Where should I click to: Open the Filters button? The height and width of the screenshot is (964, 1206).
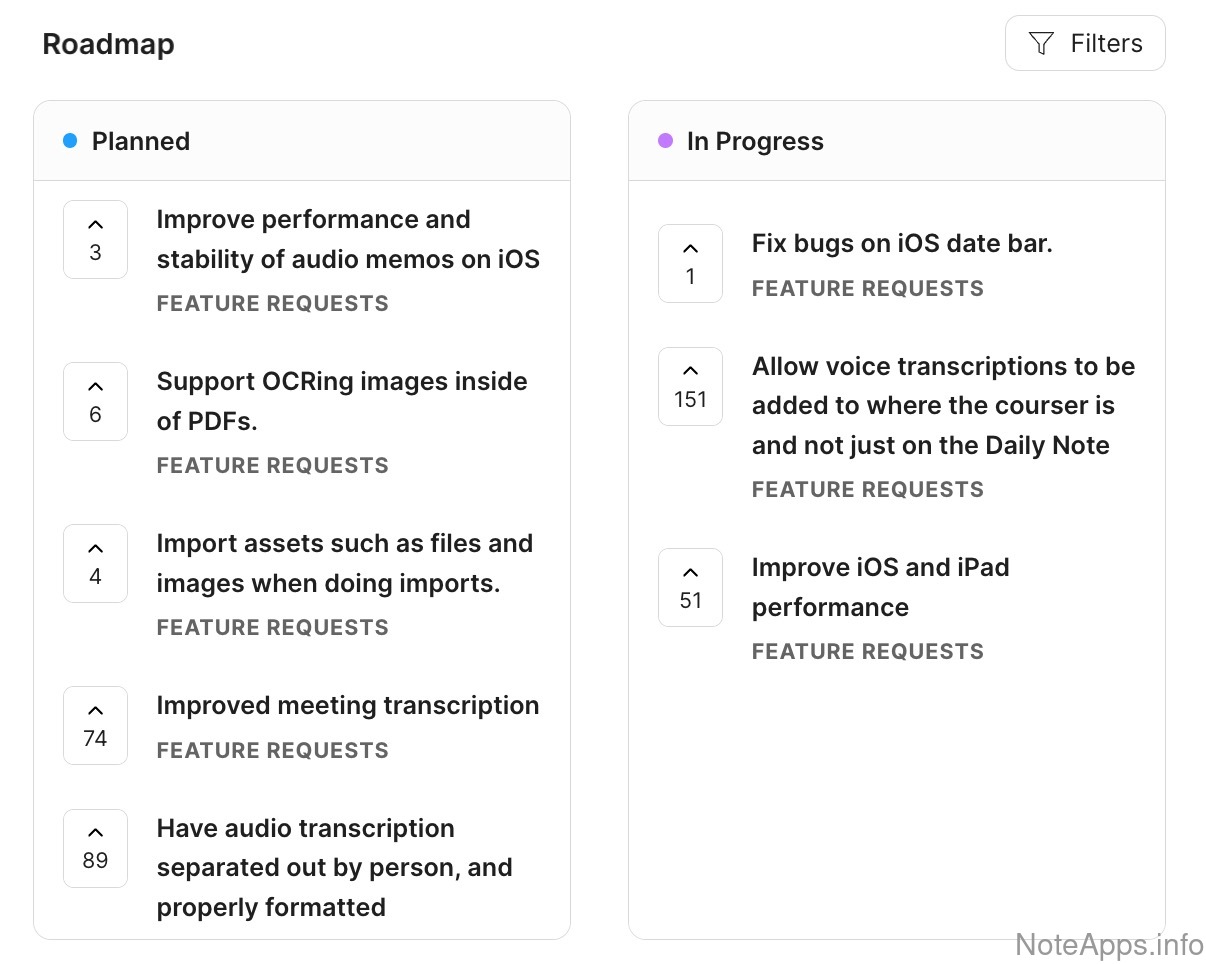pyautogui.click(x=1085, y=44)
